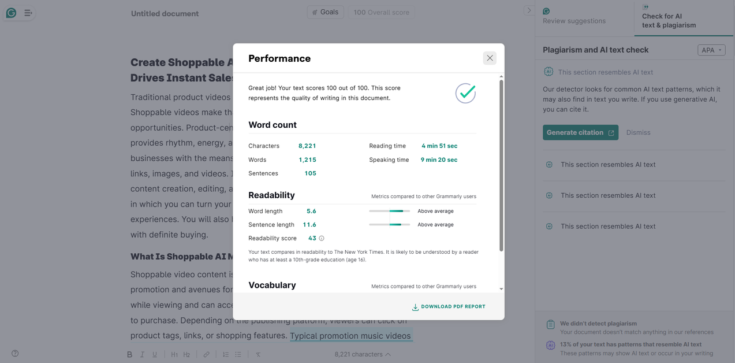
Task: Click the clear formatting icon
Action: point(258,355)
